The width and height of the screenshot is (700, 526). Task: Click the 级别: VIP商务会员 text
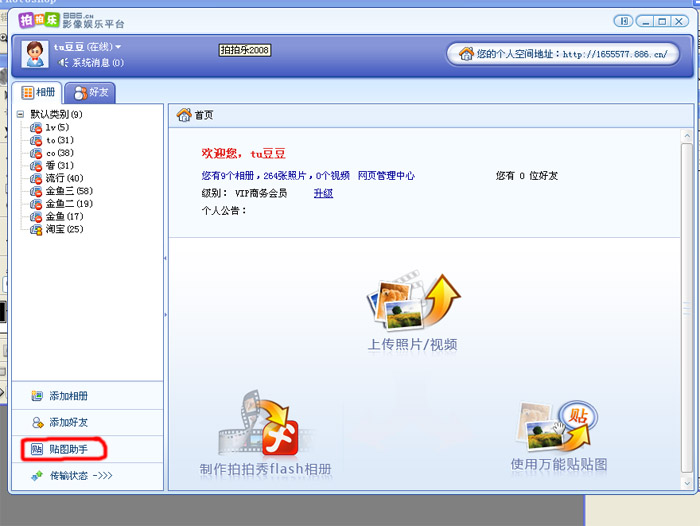click(x=244, y=193)
